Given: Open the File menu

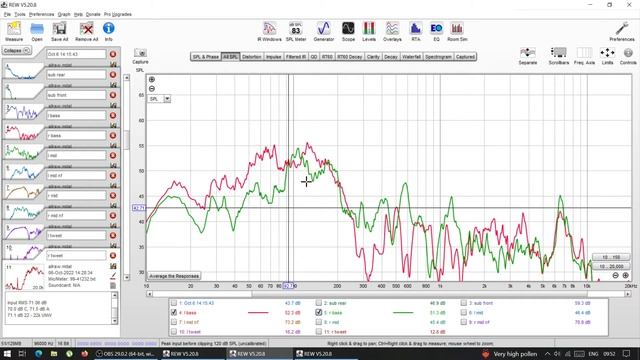Looking at the screenshot, I should pyautogui.click(x=7, y=14).
